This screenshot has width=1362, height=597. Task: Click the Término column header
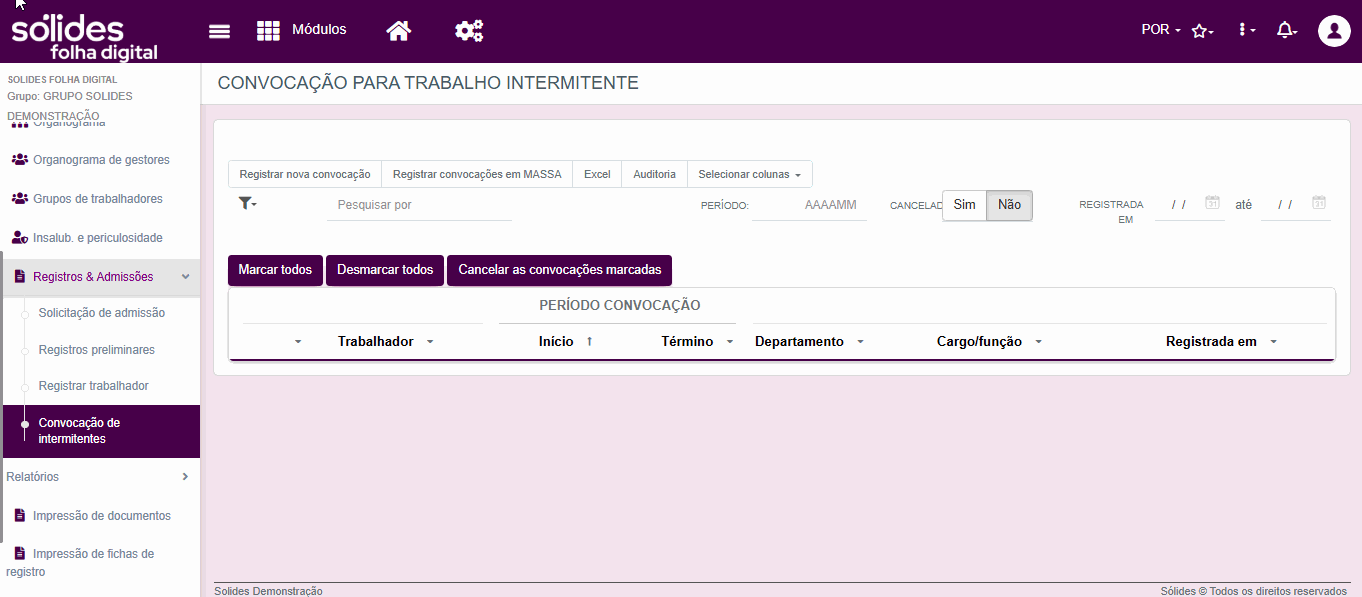click(x=687, y=342)
